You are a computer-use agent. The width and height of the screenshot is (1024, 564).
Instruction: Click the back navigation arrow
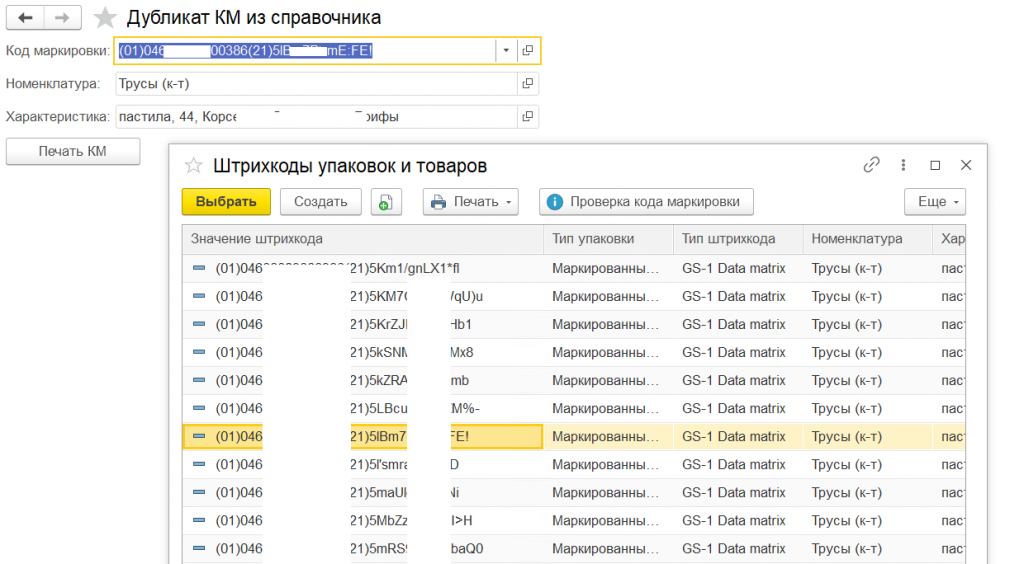coord(25,18)
